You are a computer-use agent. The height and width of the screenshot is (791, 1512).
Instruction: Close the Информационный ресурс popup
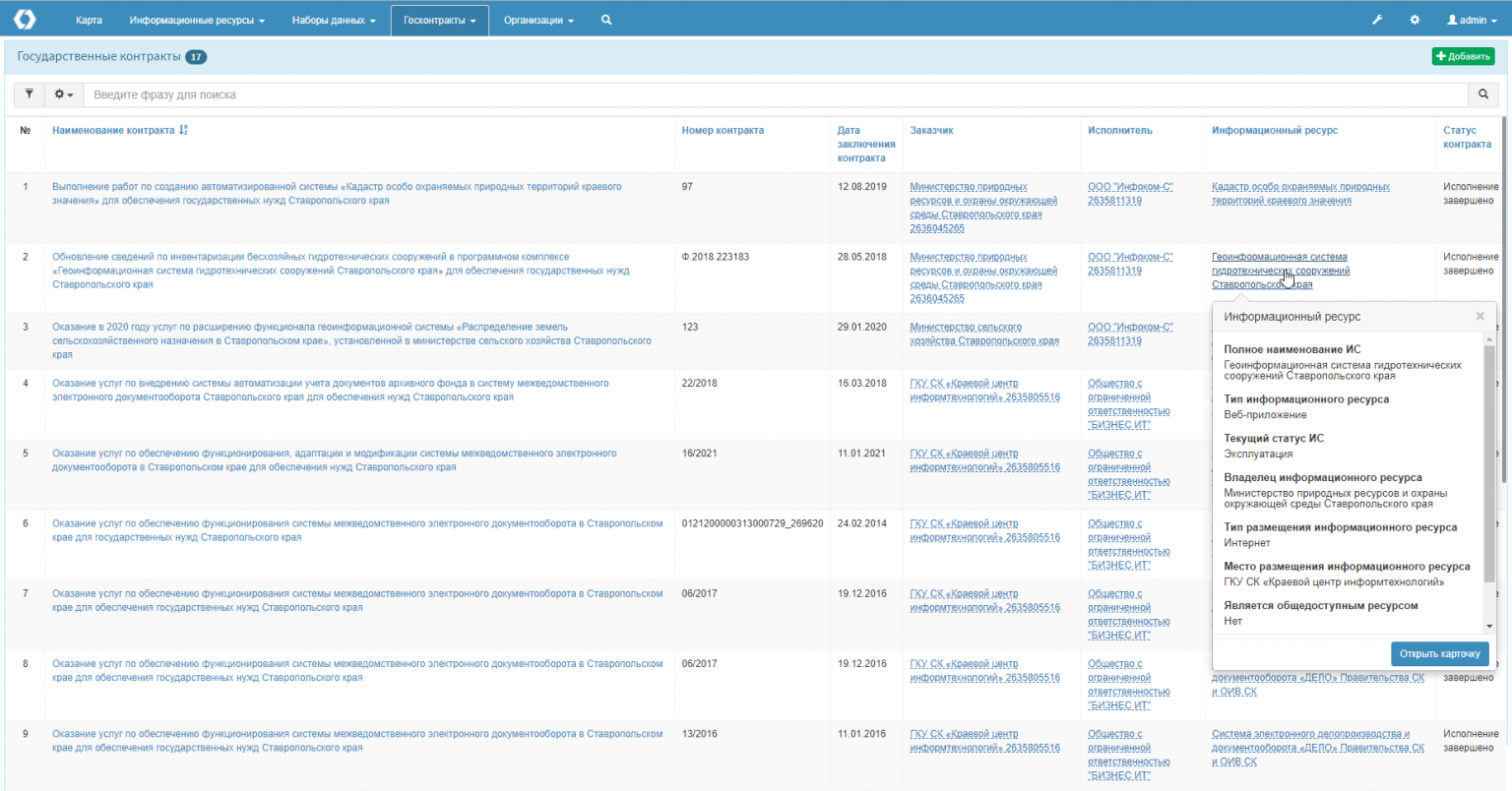point(1480,316)
